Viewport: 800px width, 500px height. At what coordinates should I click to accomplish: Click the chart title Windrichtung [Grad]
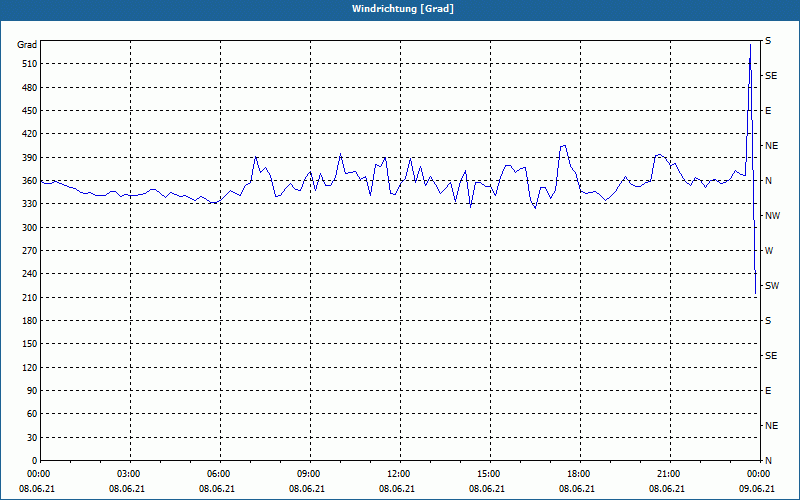(x=403, y=9)
